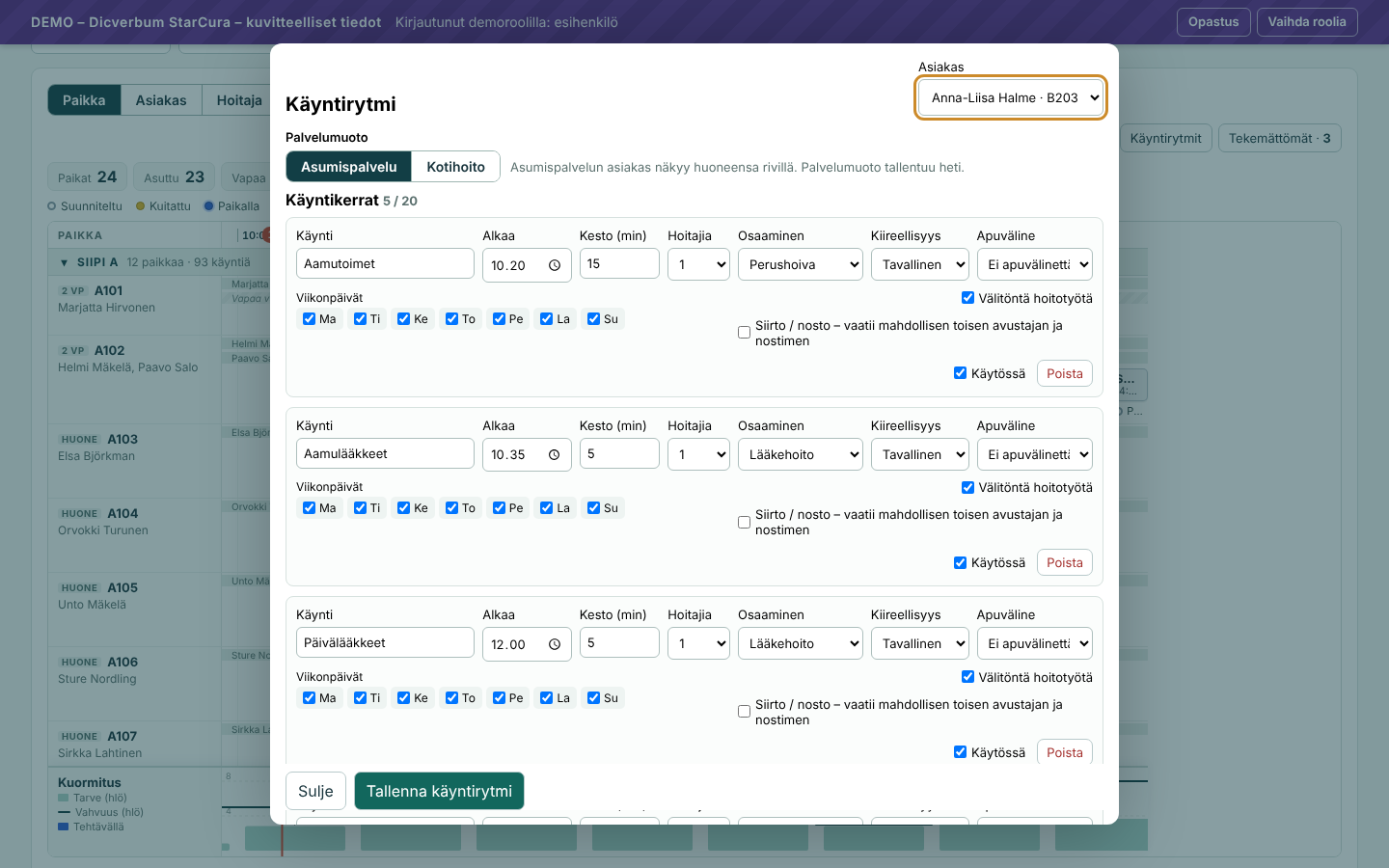Select the Asiakas view tab
The width and height of the screenshot is (1389, 868).
tap(161, 100)
